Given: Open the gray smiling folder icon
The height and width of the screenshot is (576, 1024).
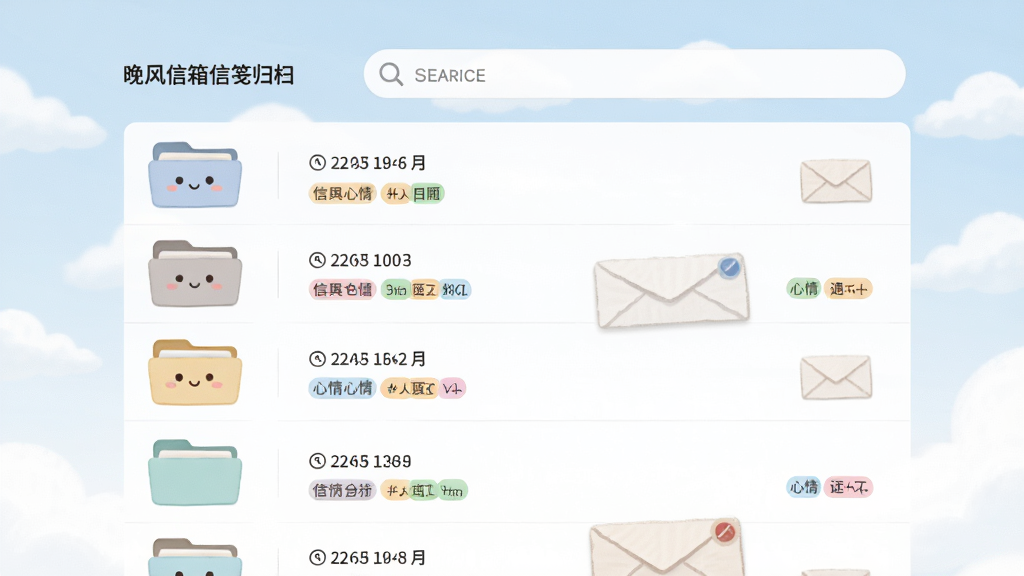Looking at the screenshot, I should pos(195,273).
